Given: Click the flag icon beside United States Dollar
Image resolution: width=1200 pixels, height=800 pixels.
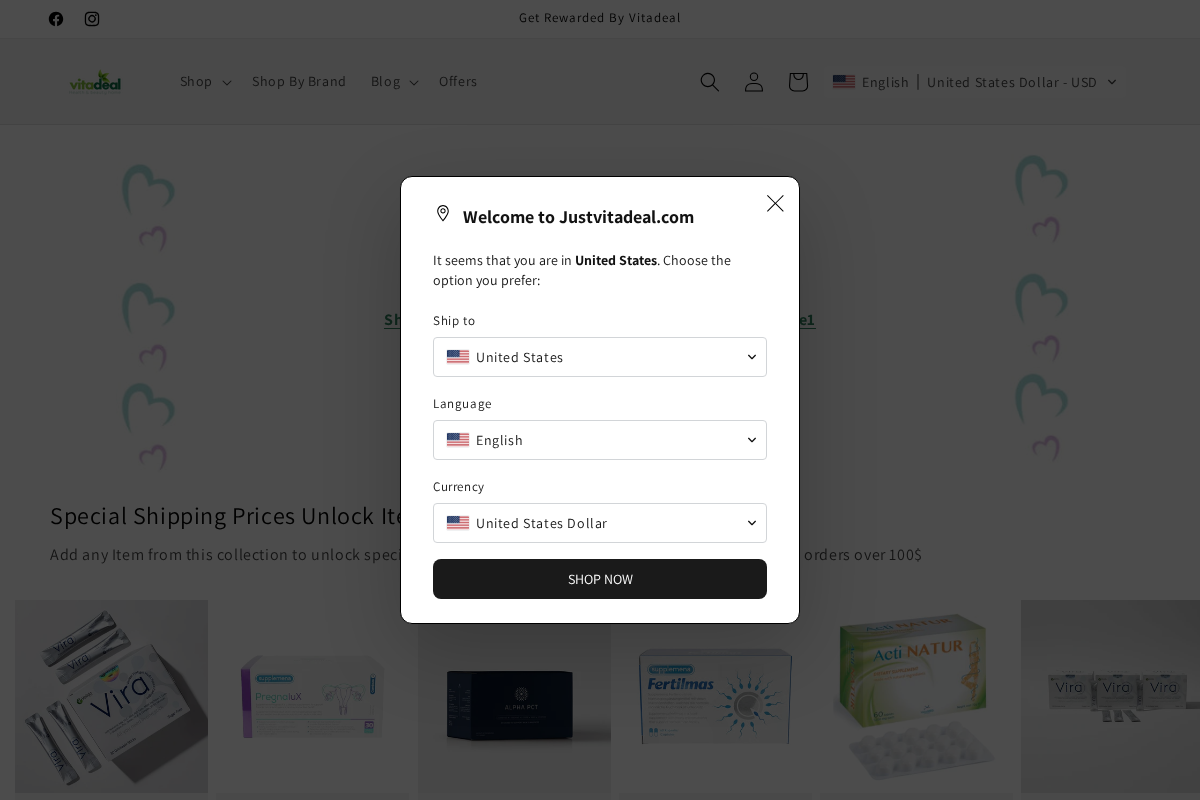Looking at the screenshot, I should 458,523.
